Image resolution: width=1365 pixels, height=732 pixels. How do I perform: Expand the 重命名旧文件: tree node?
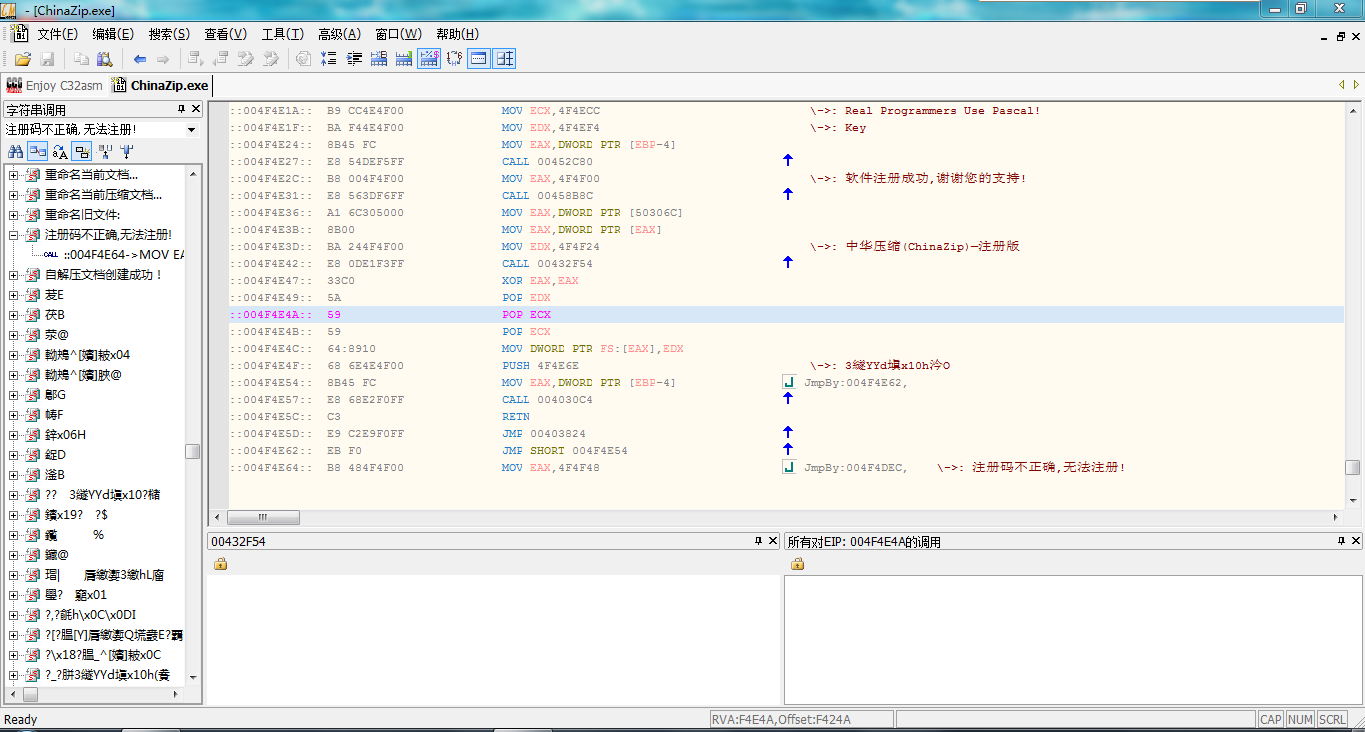[x=14, y=215]
